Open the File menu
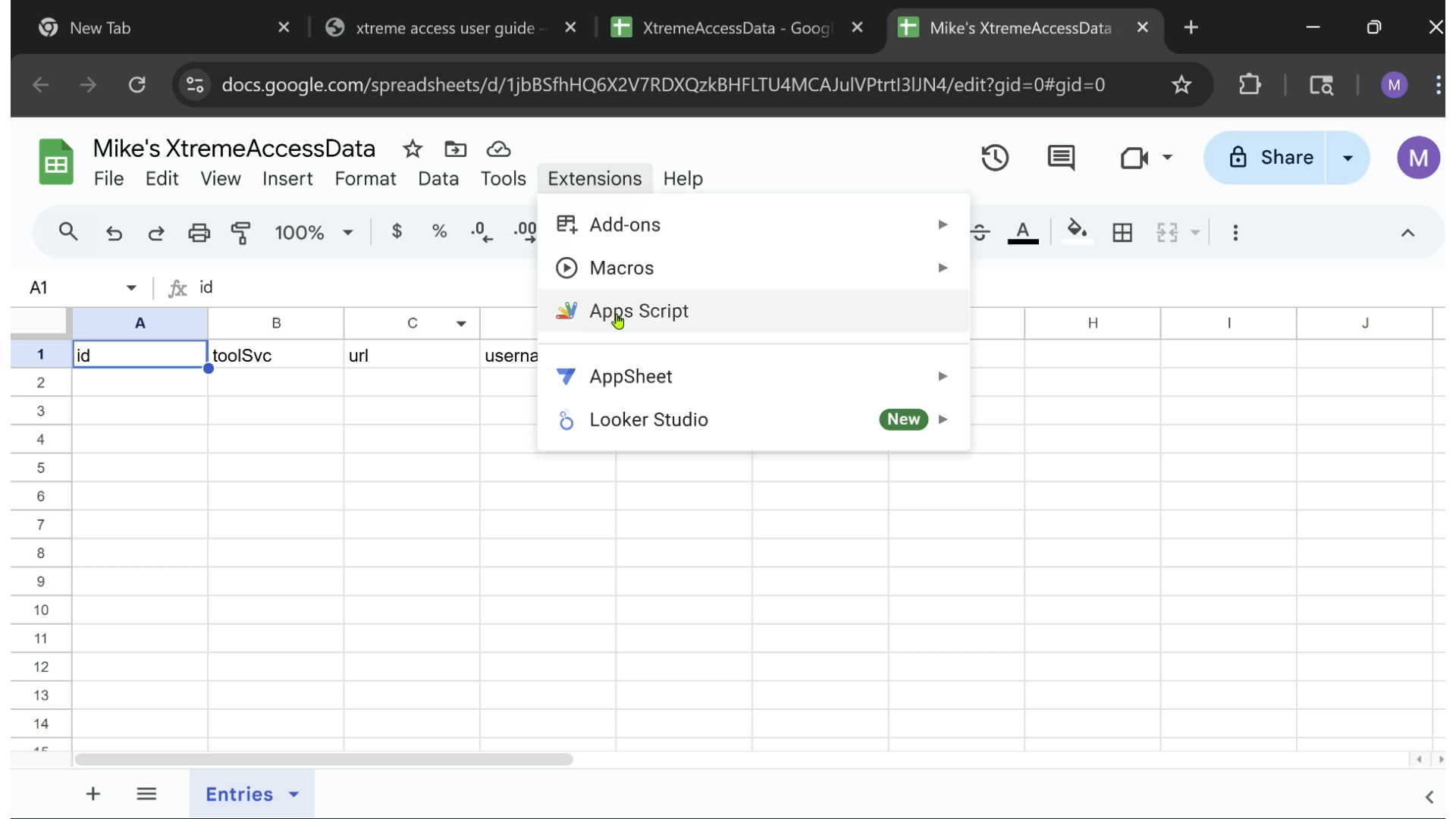Viewport: 1456px width, 819px height. pos(108,178)
